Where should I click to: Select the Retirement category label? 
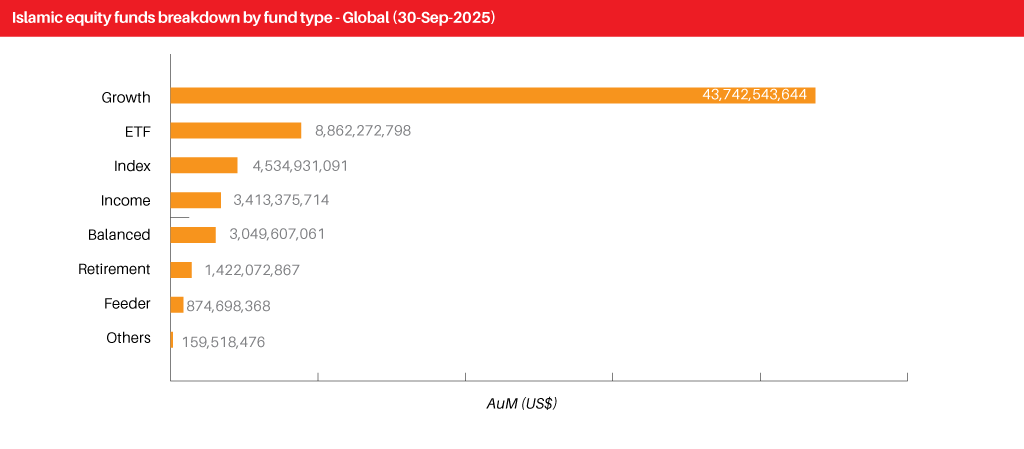114,269
